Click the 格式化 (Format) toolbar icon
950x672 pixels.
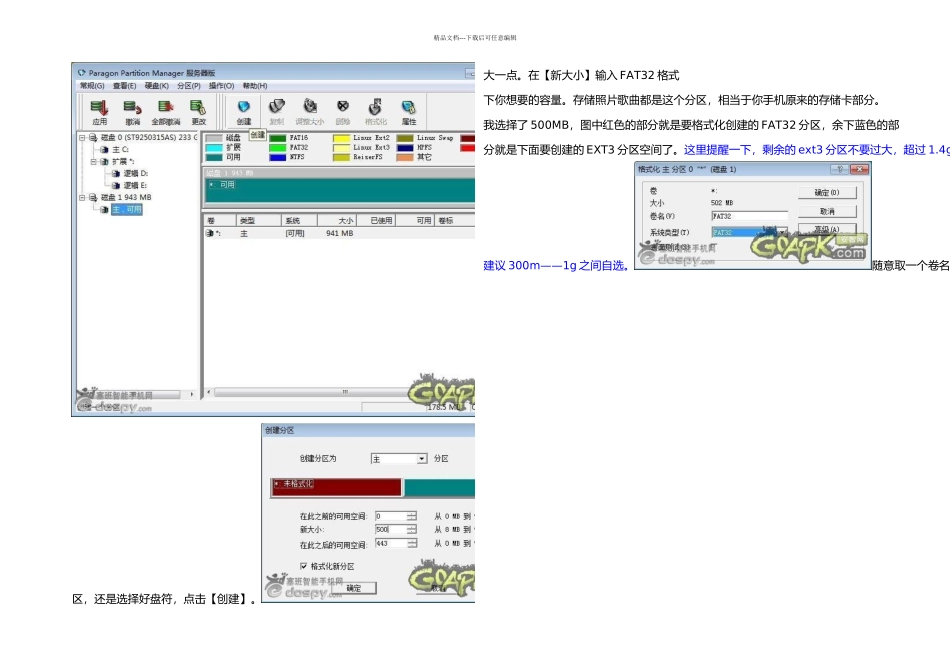(376, 107)
